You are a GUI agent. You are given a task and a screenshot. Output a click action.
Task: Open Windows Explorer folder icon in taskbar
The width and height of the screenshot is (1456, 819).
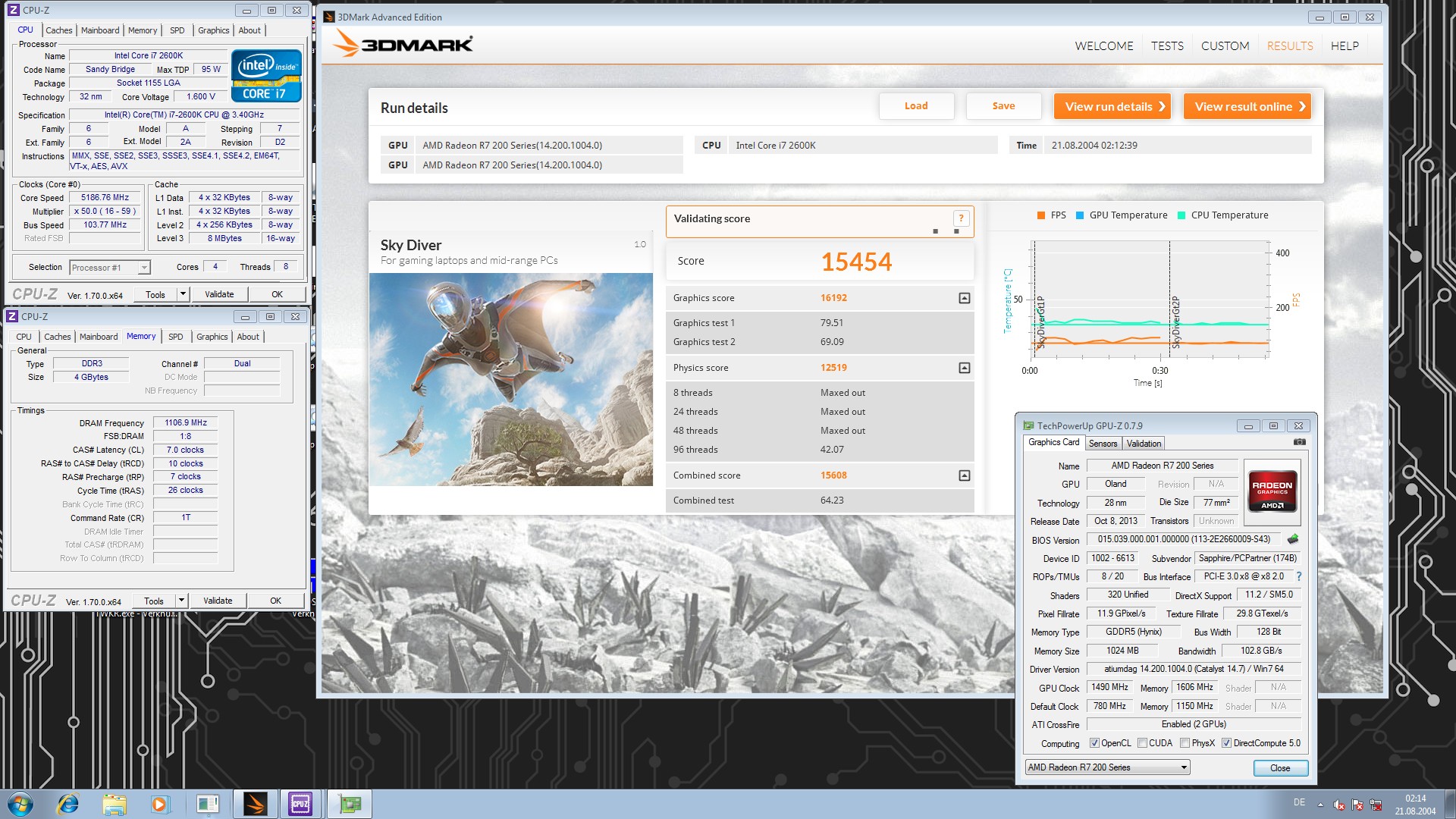(x=115, y=804)
